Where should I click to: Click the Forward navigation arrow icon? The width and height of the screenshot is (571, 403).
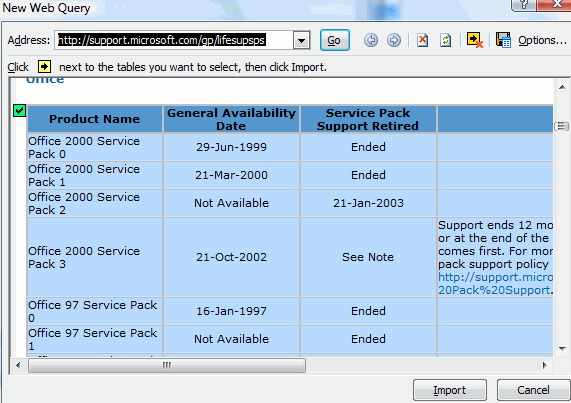[394, 40]
